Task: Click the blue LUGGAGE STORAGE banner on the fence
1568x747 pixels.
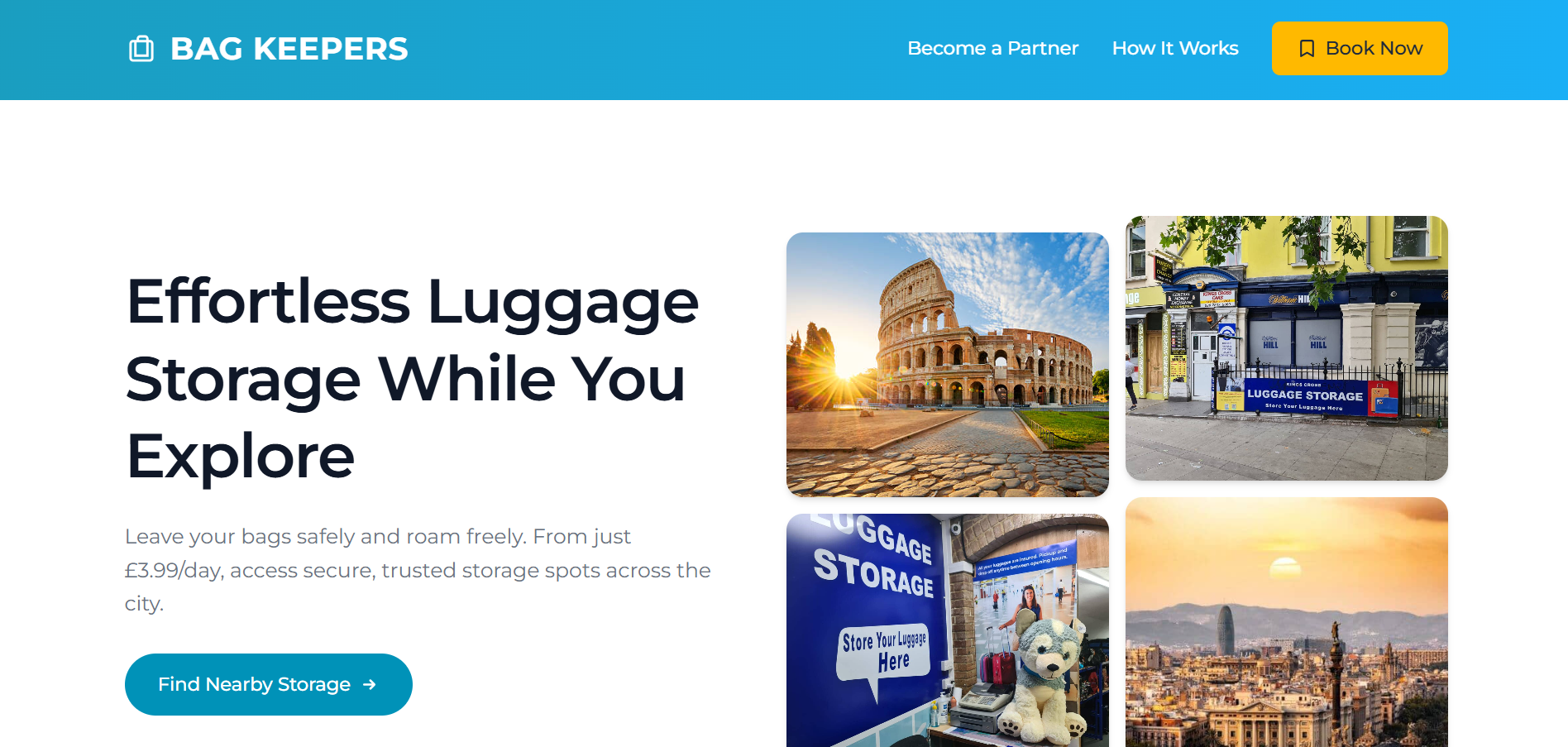Action: pyautogui.click(x=1305, y=397)
